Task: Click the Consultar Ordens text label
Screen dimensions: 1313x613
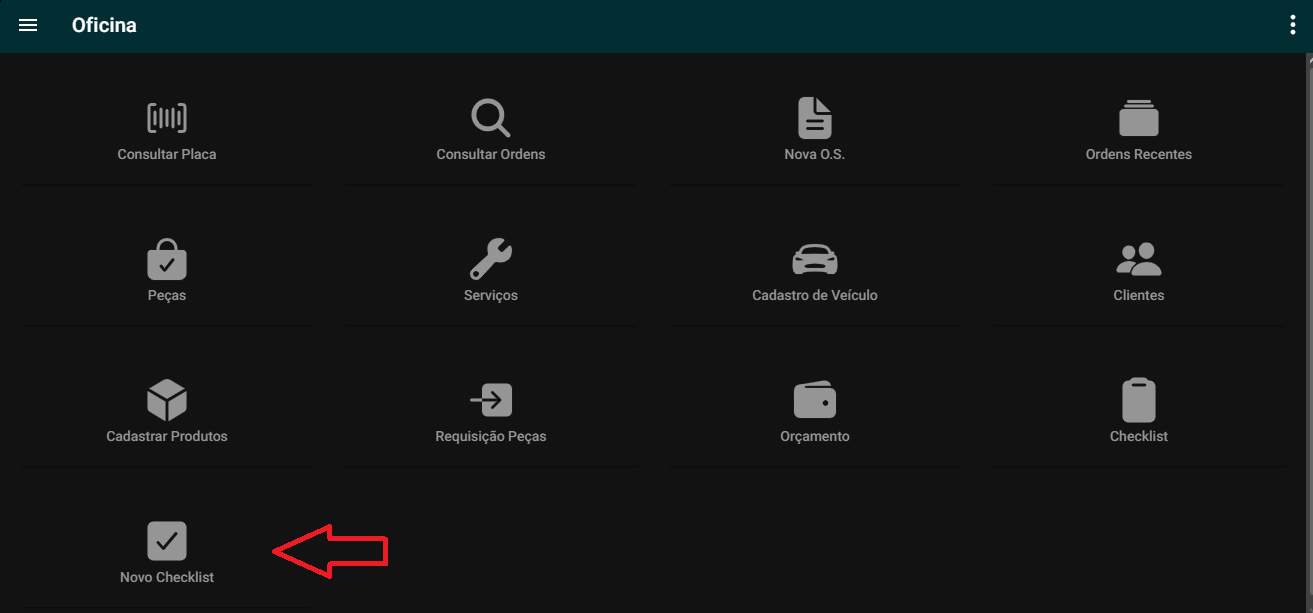Action: [x=491, y=155]
